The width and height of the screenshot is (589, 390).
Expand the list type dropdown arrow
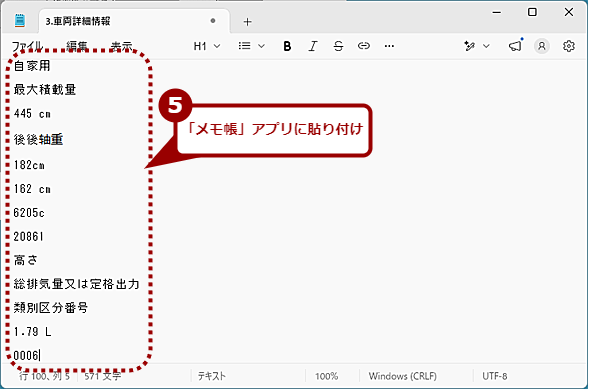pyautogui.click(x=261, y=46)
